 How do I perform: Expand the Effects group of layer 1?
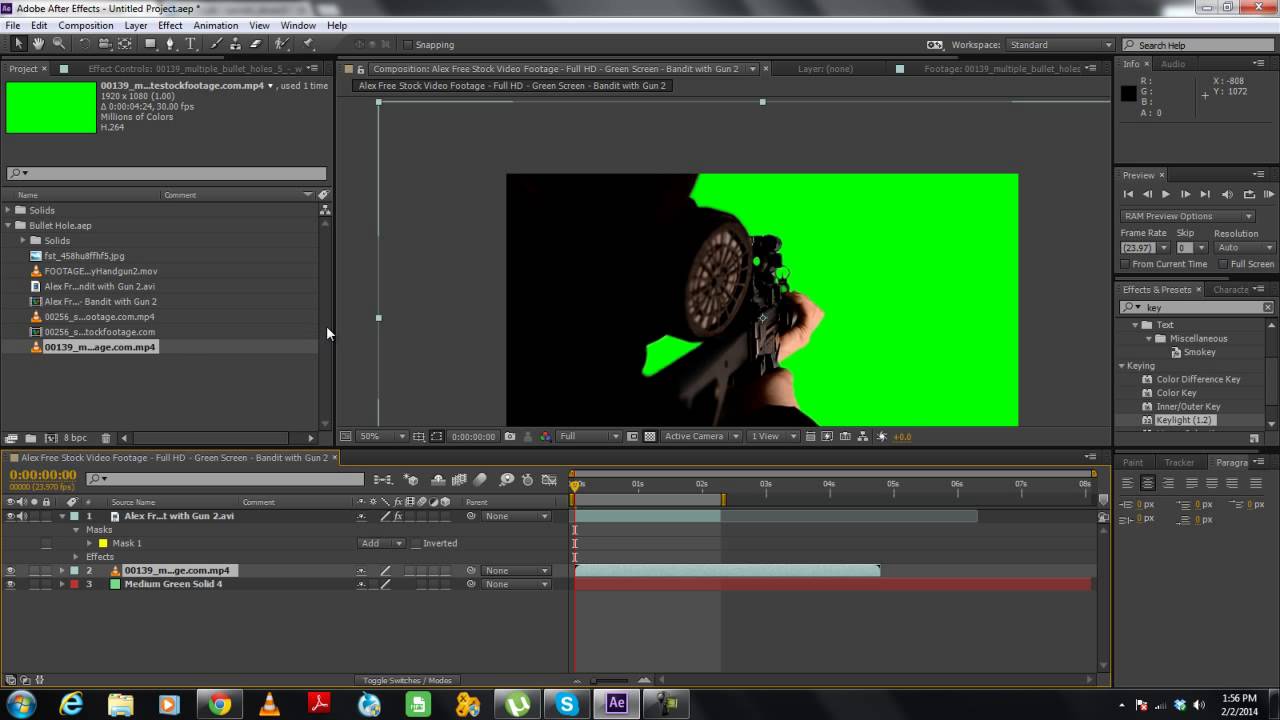(x=76, y=557)
